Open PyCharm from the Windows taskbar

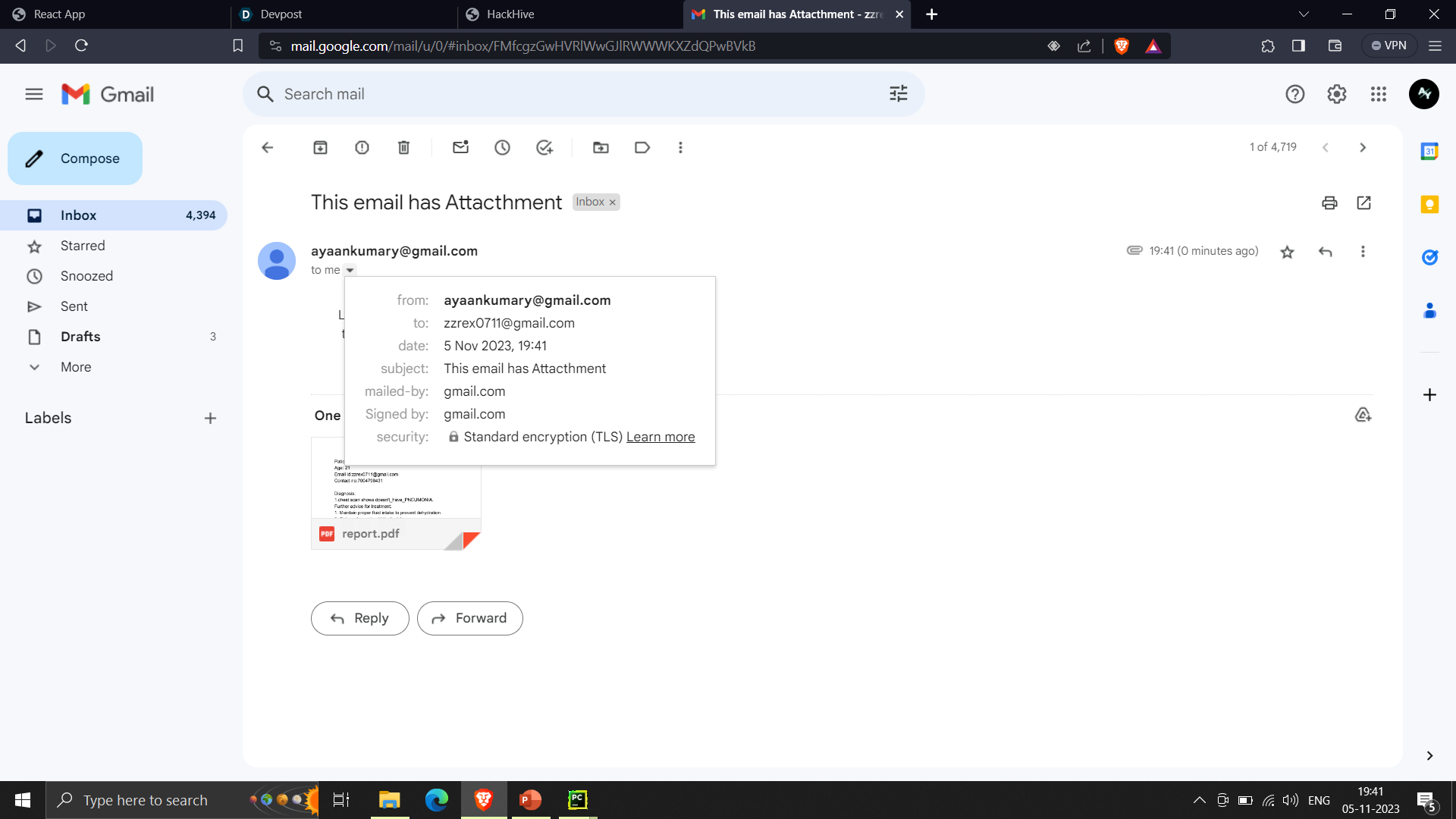pyautogui.click(x=577, y=800)
